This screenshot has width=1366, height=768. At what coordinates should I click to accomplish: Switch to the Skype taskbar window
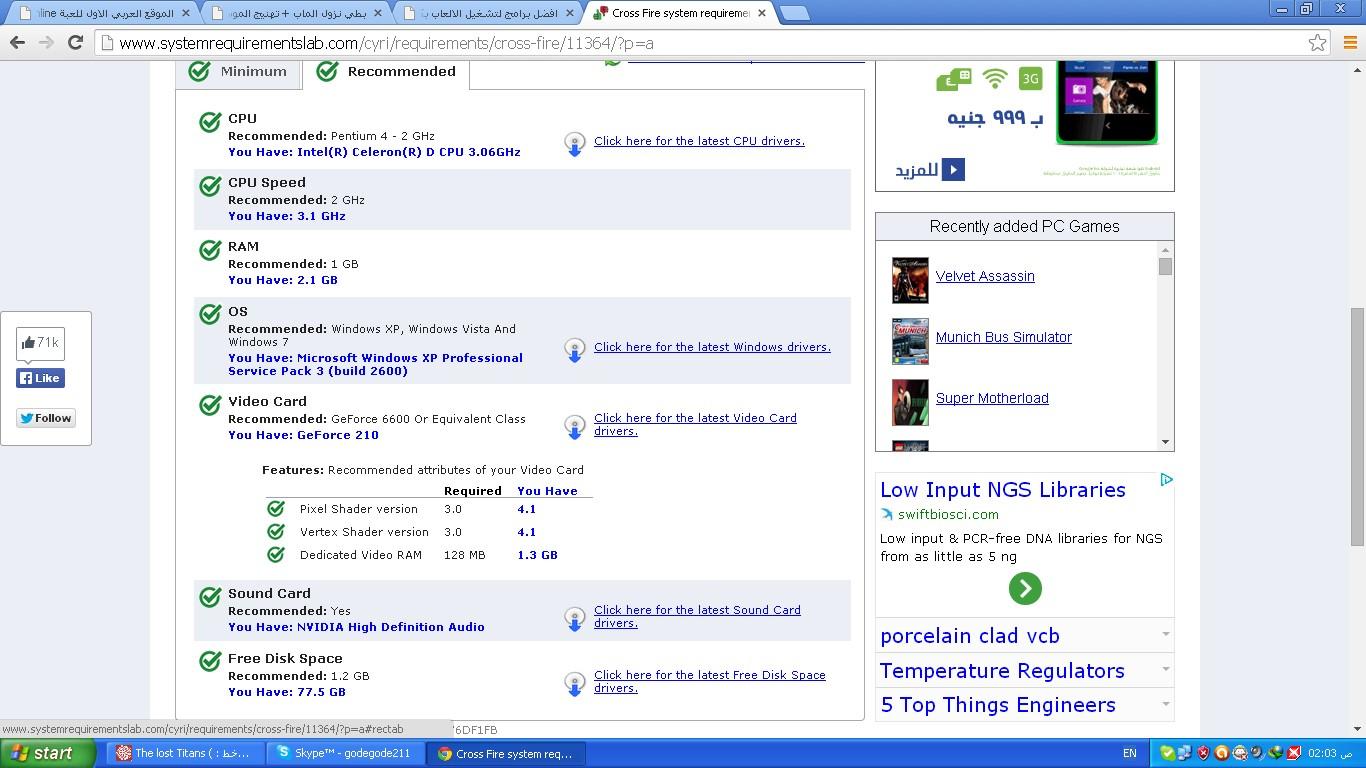click(x=345, y=753)
